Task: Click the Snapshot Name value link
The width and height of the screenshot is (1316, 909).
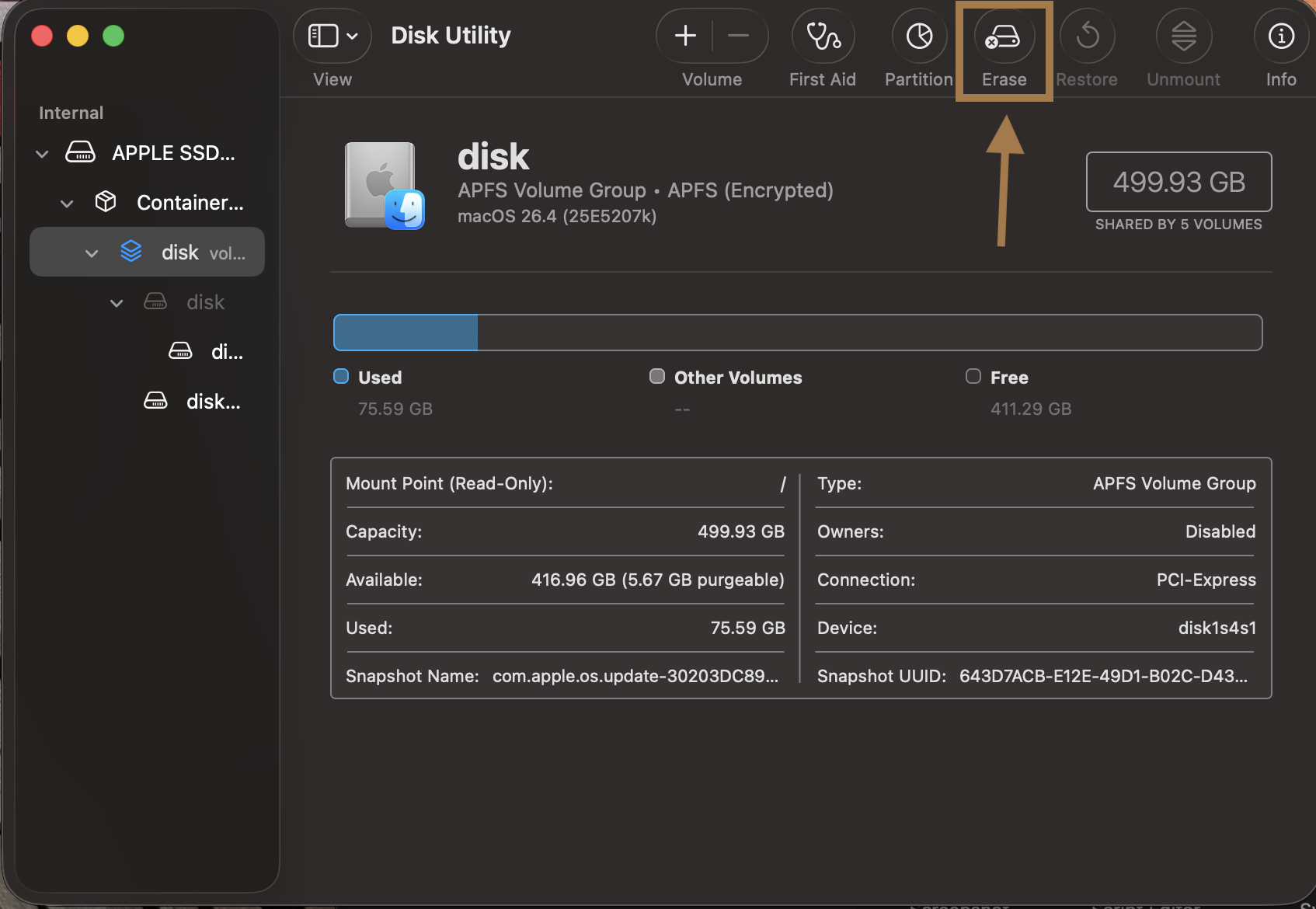Action: [x=635, y=676]
